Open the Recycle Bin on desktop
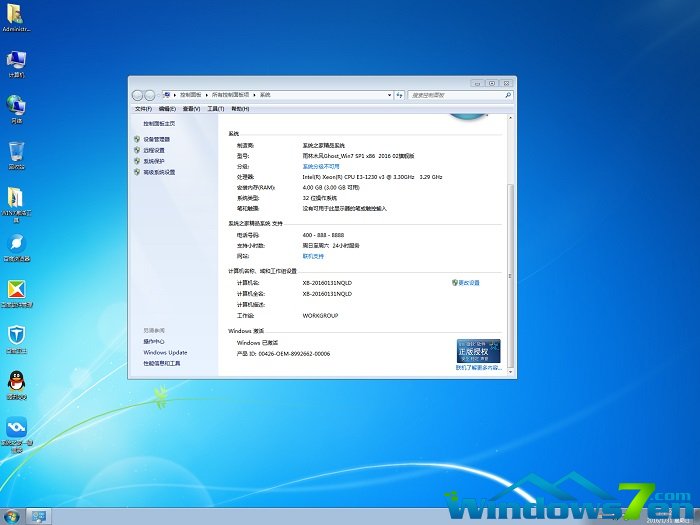The image size is (700, 525). (17, 153)
